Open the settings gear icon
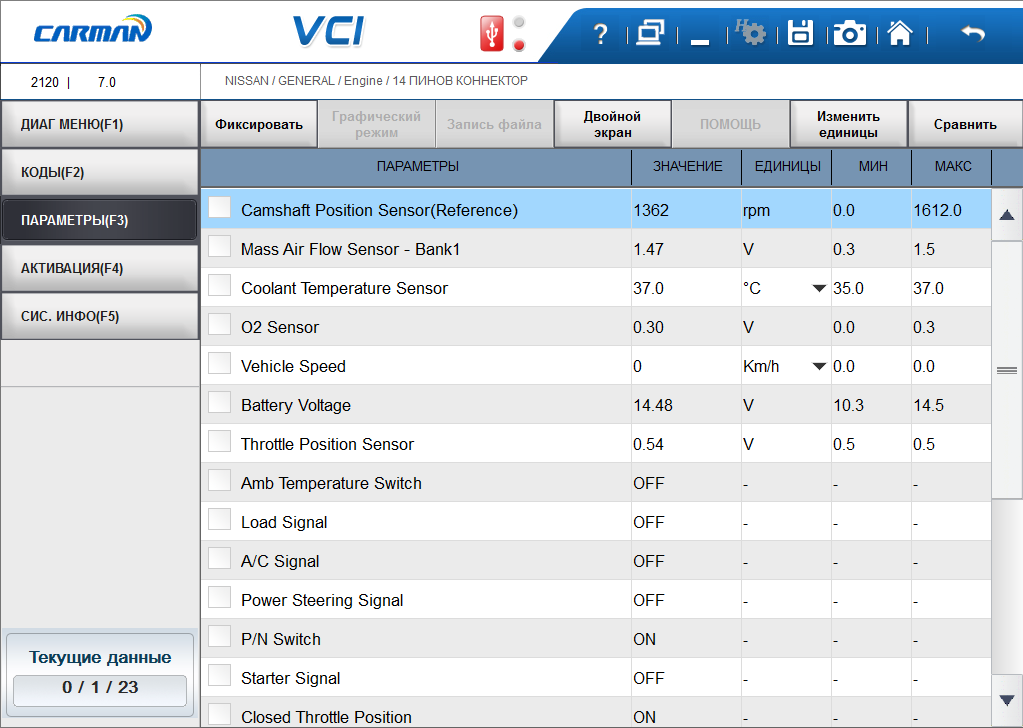 tap(751, 32)
